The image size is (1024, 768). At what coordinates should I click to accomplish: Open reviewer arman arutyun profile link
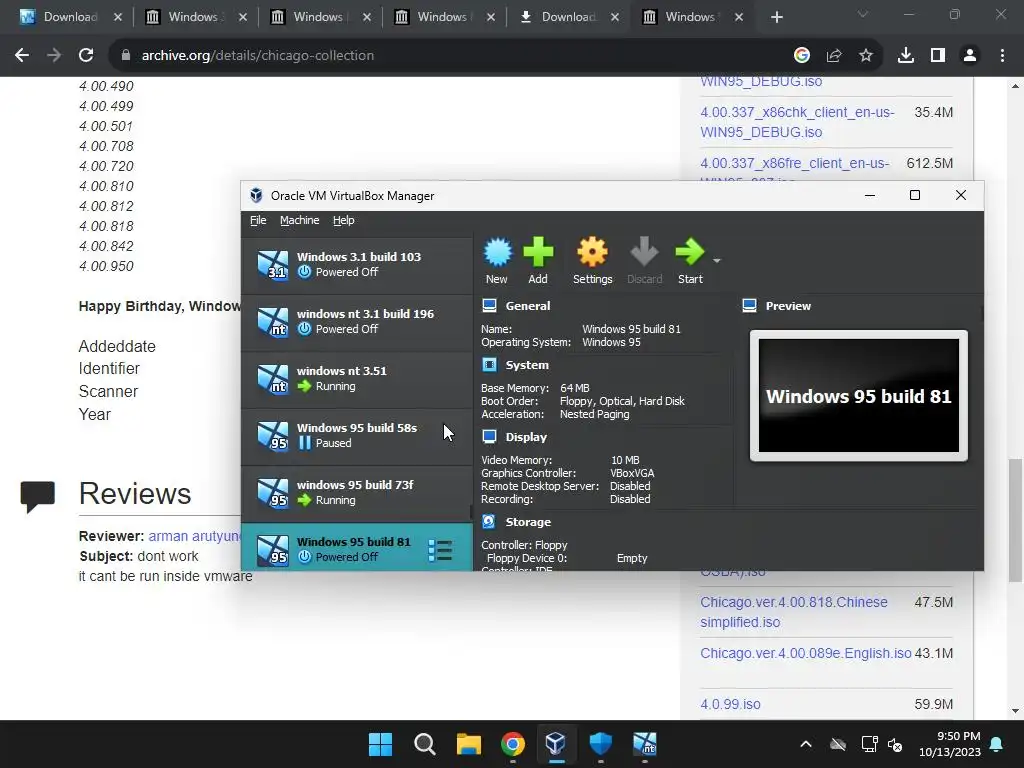[x=194, y=536]
